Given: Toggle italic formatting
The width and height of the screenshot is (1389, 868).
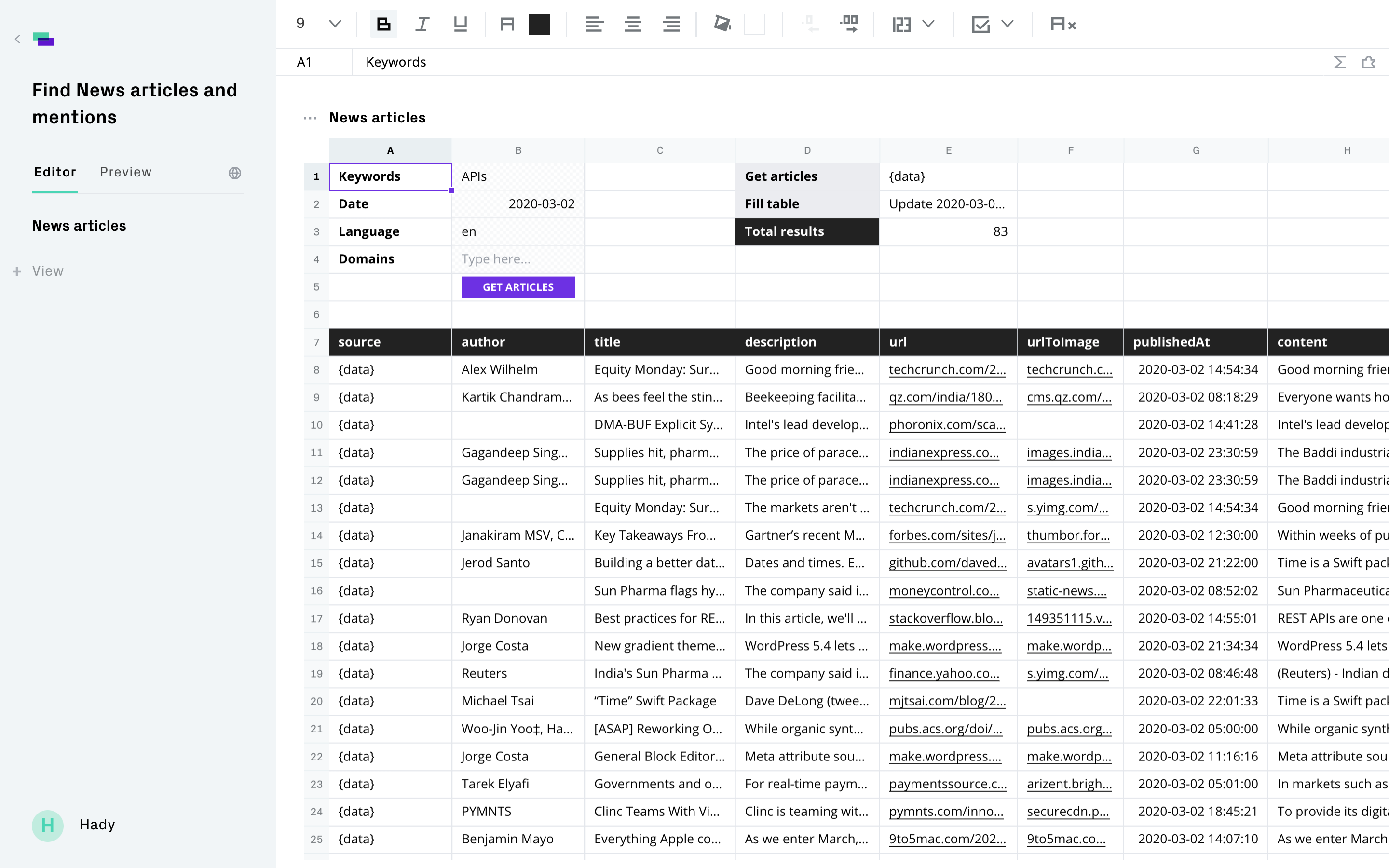Looking at the screenshot, I should 422,24.
